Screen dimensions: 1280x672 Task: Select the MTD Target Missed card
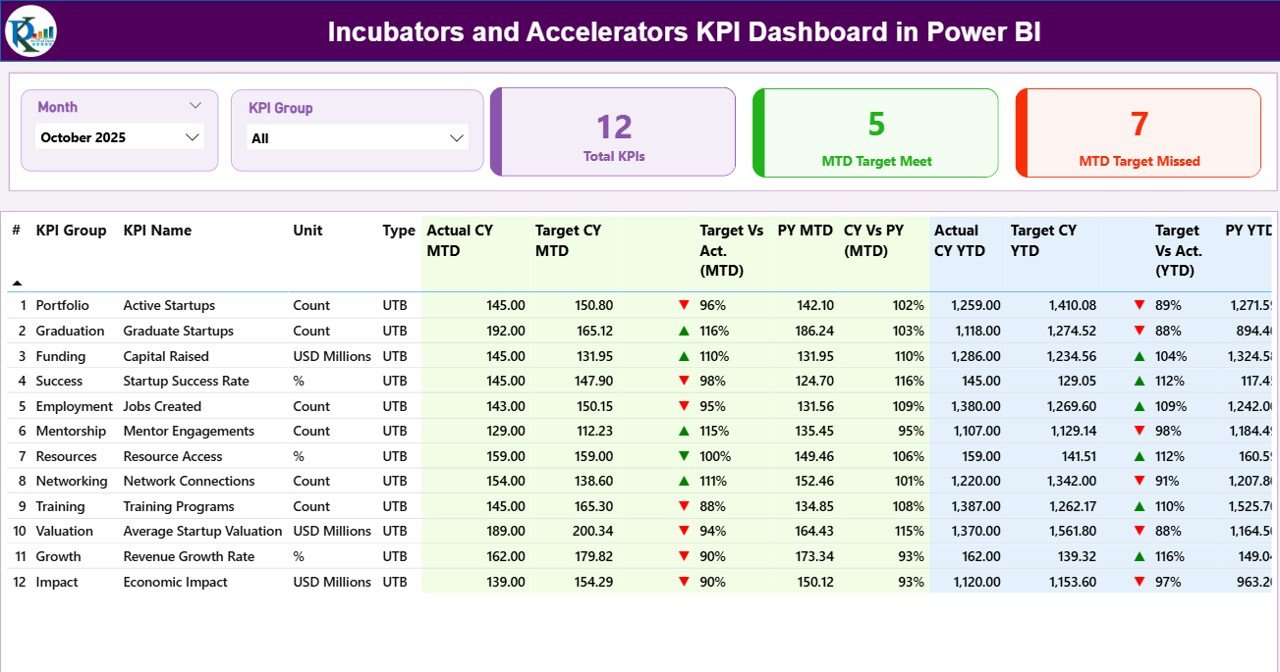[x=1138, y=132]
